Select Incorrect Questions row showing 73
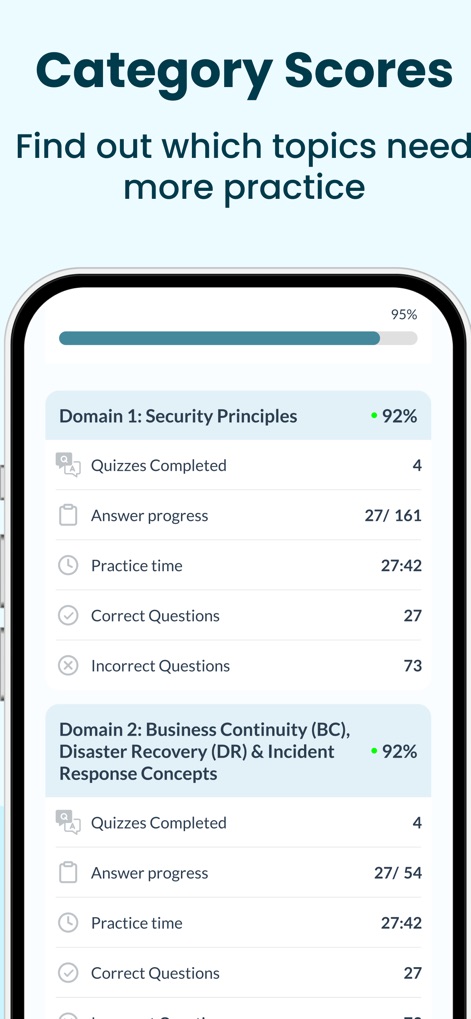471x1019 pixels. 238,665
